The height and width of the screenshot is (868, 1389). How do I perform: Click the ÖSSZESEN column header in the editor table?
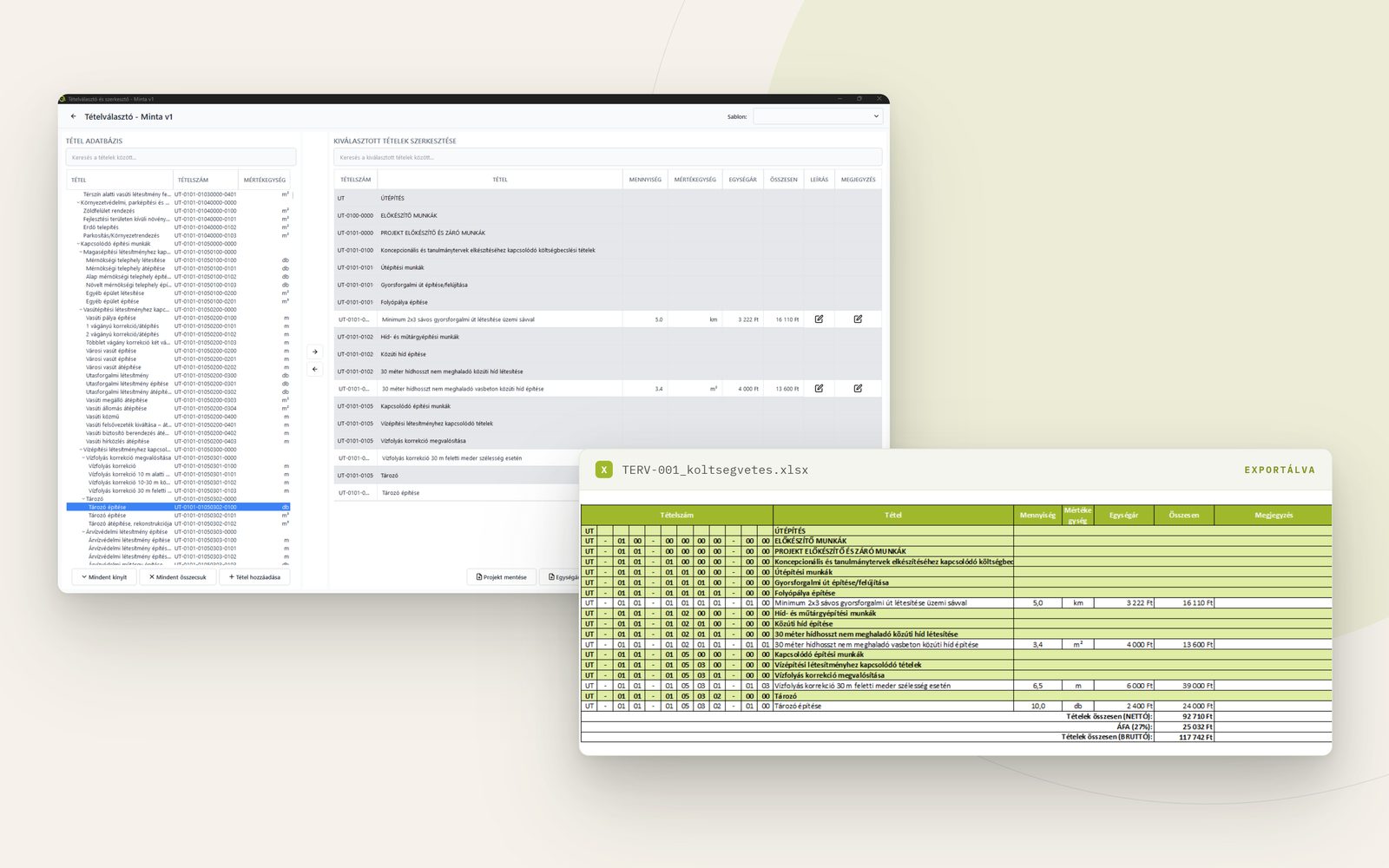[784, 180]
